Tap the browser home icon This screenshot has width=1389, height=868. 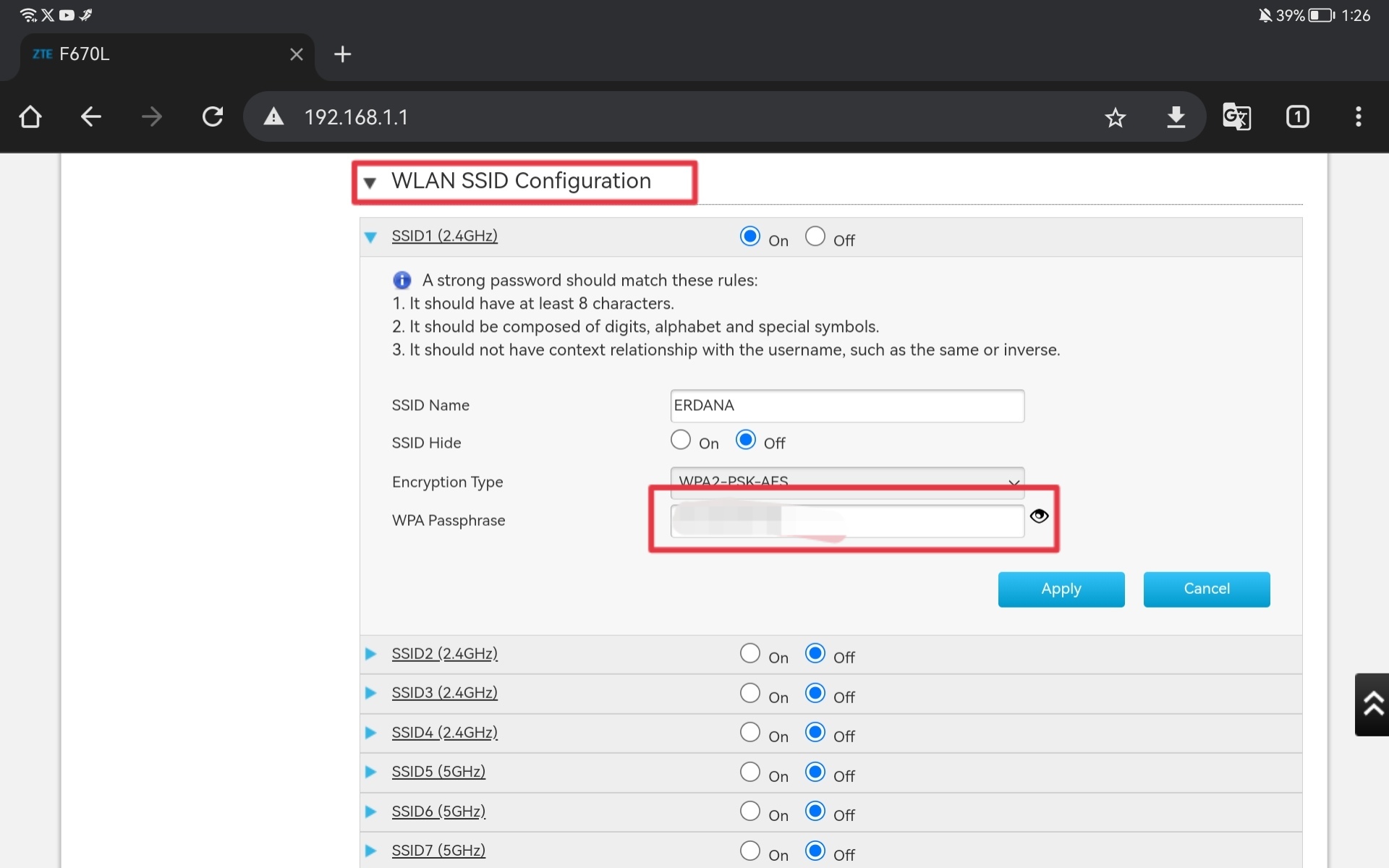pos(30,116)
